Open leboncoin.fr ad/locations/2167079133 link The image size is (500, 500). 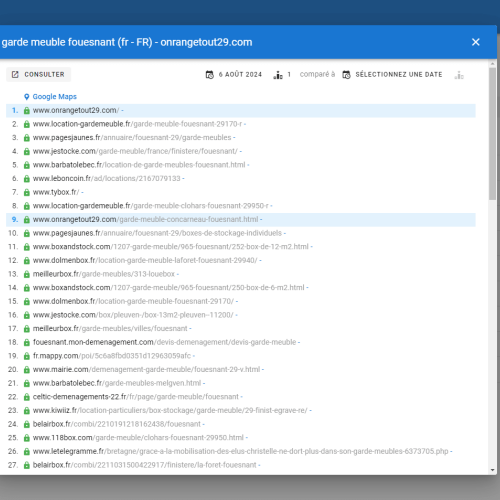point(107,179)
